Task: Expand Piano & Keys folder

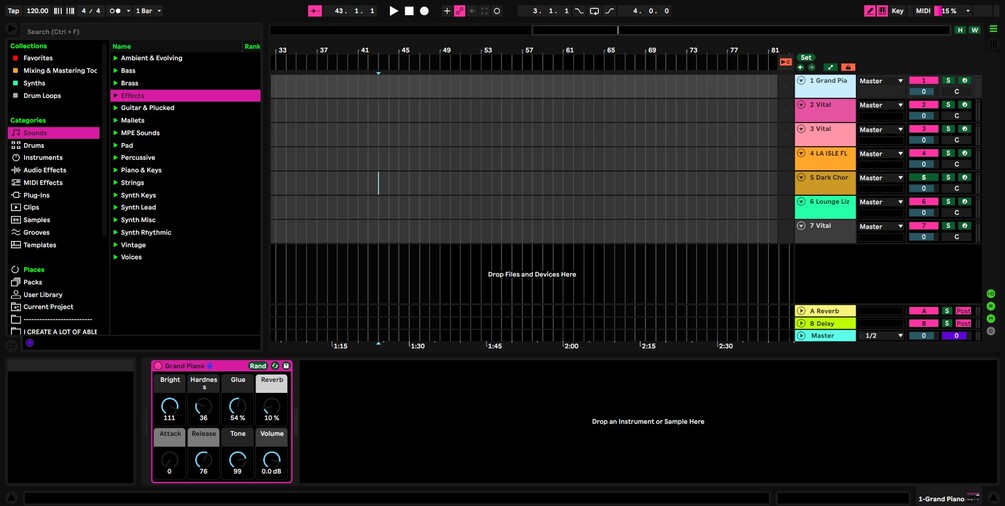Action: tap(116, 171)
